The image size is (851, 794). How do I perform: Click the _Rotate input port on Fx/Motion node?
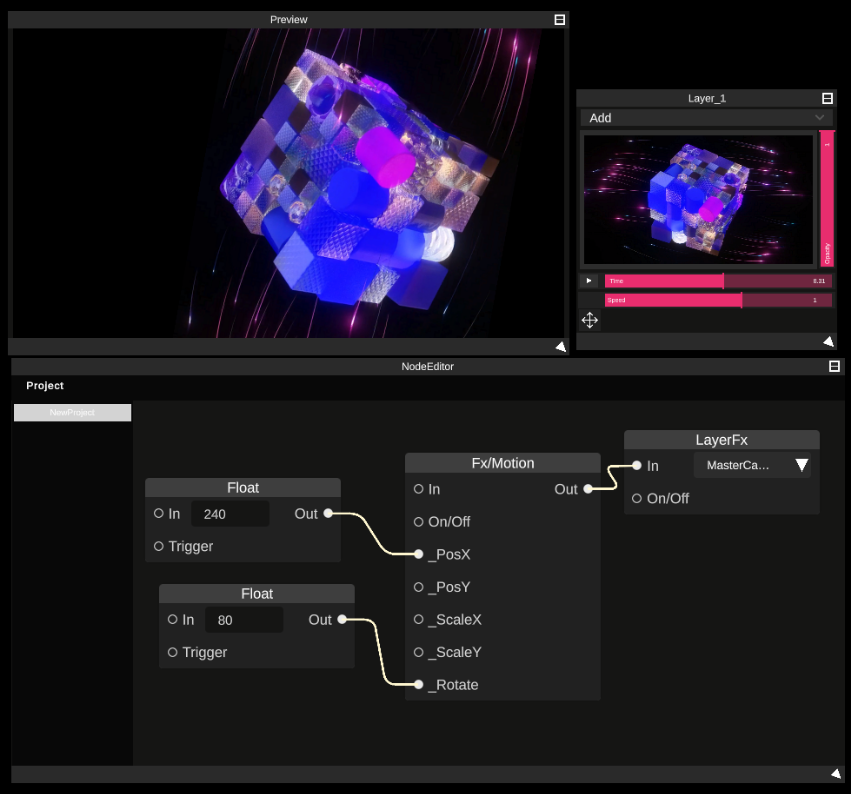419,685
